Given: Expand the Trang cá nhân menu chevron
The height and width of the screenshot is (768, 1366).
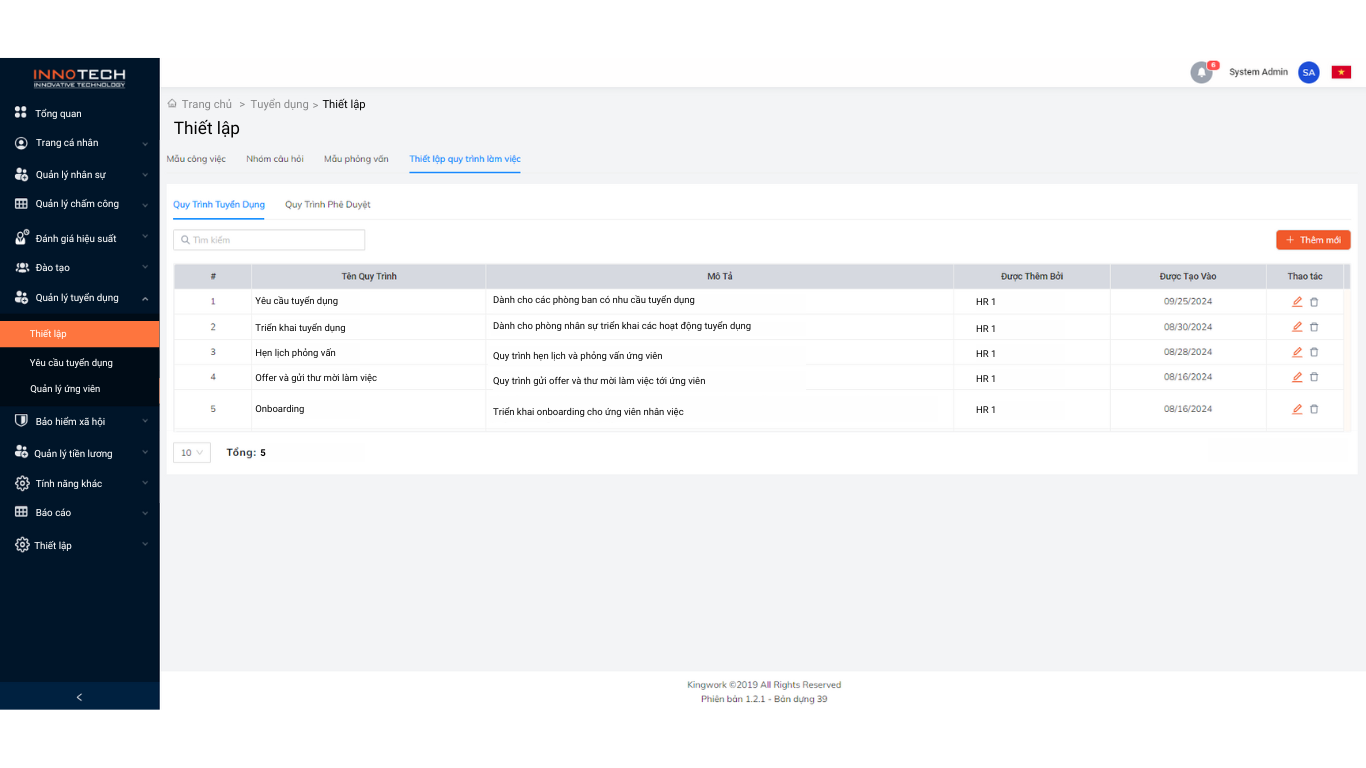Looking at the screenshot, I should (x=145, y=144).
